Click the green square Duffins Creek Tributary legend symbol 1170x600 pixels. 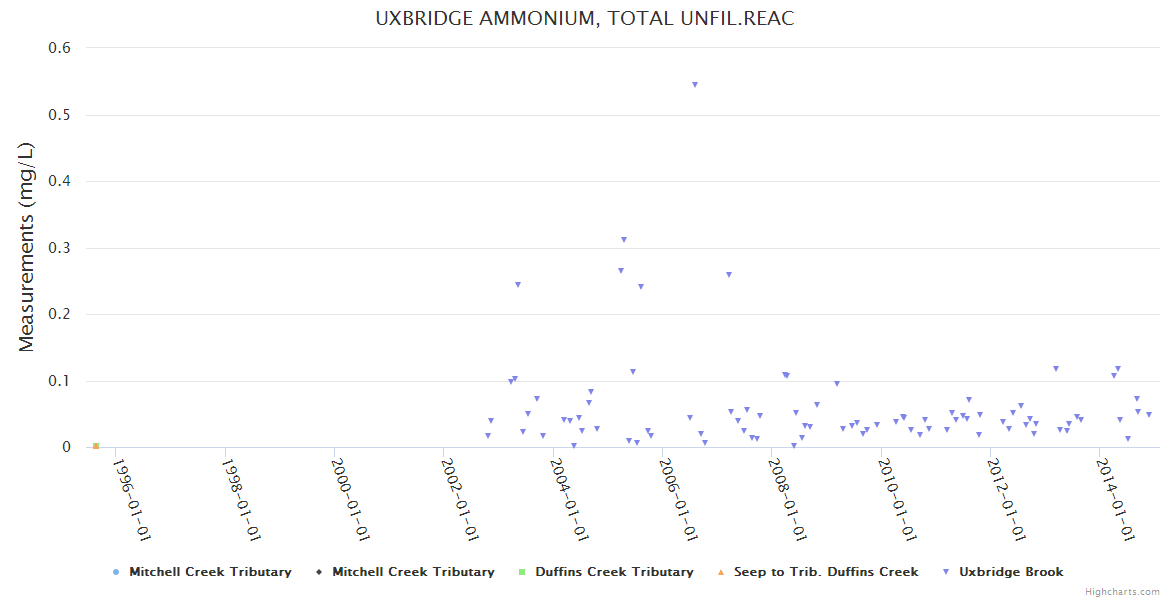coord(522,572)
